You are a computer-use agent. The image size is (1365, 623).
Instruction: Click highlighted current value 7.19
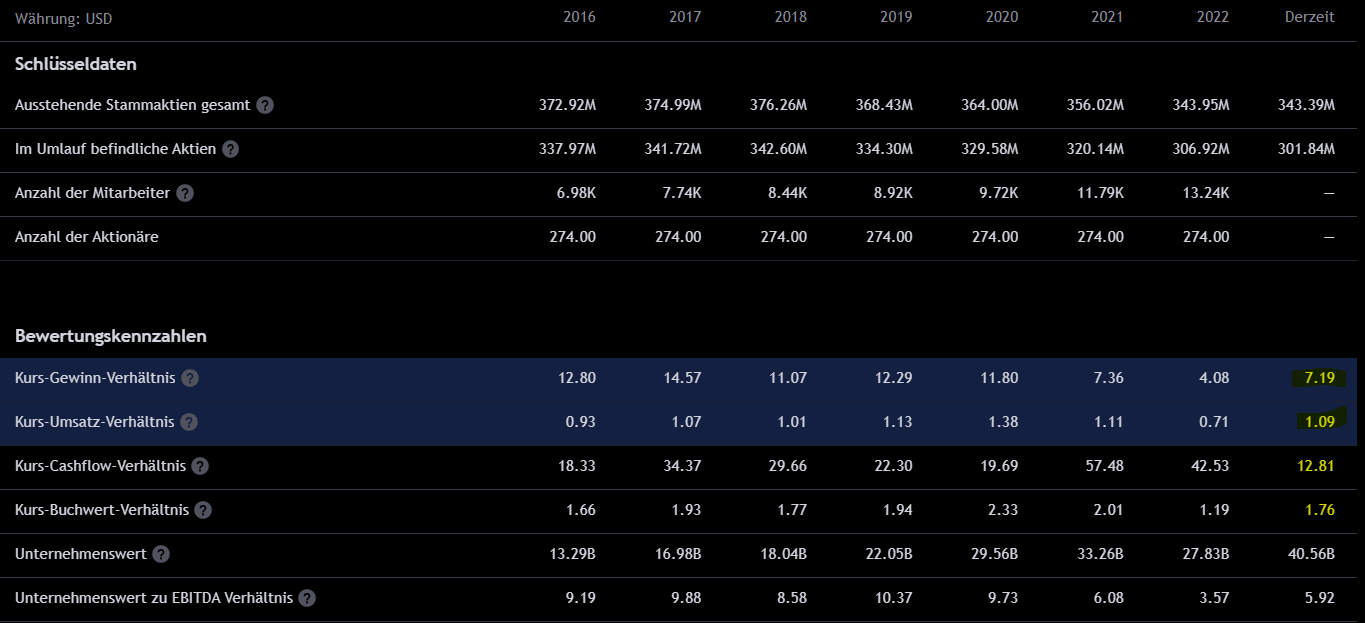click(1319, 378)
